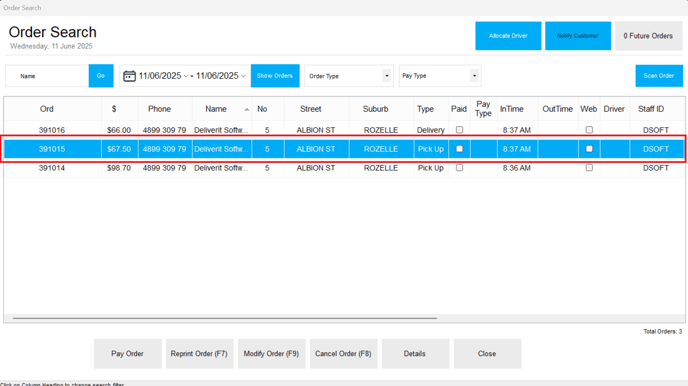Click the $98.70 amount cell

(x=119, y=168)
